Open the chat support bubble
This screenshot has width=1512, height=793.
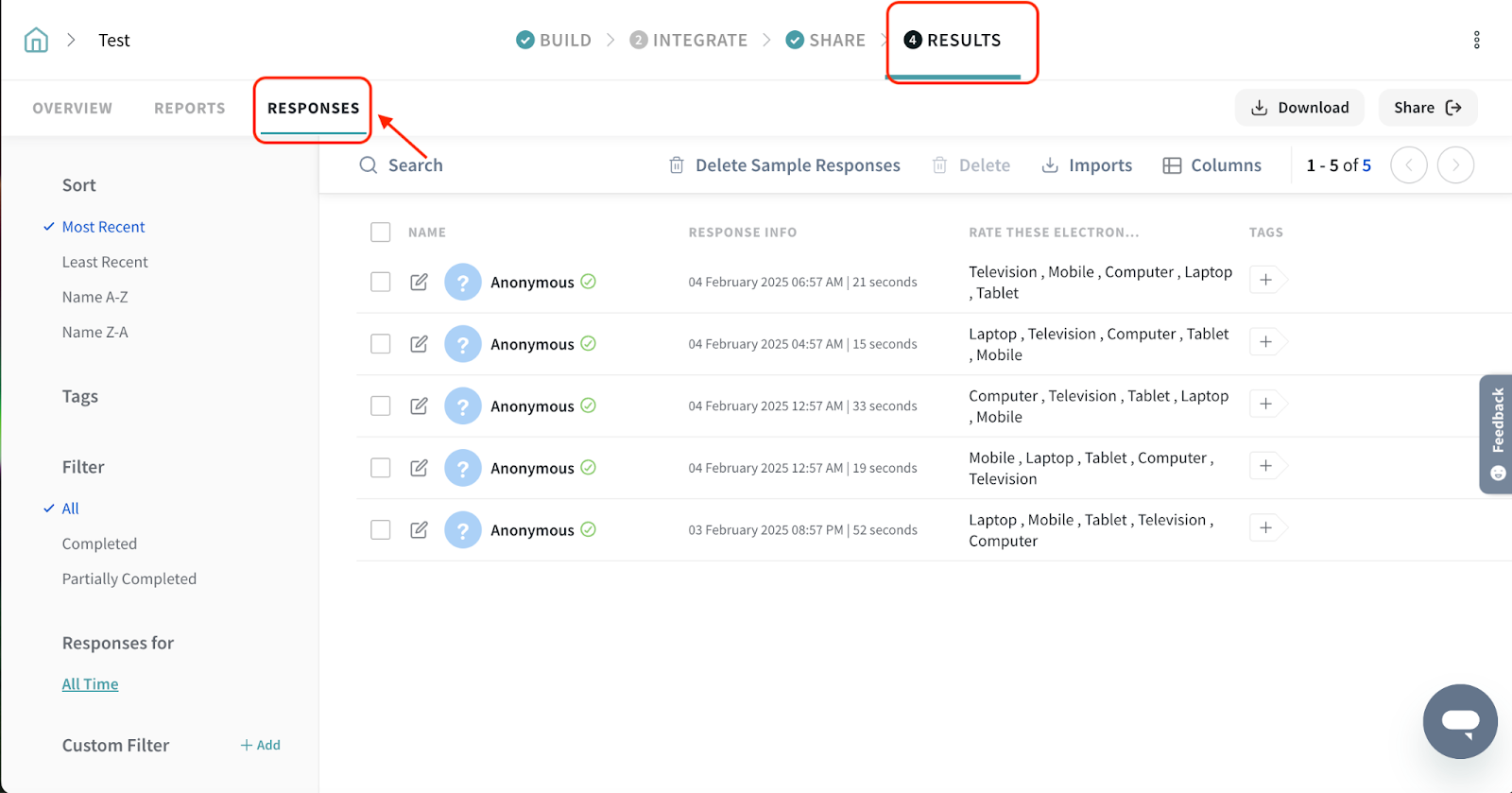coord(1459,721)
